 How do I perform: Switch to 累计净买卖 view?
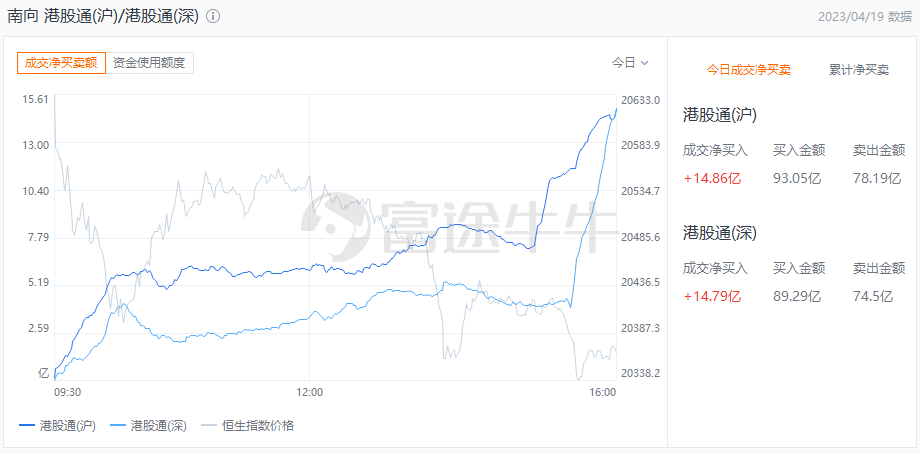[858, 70]
